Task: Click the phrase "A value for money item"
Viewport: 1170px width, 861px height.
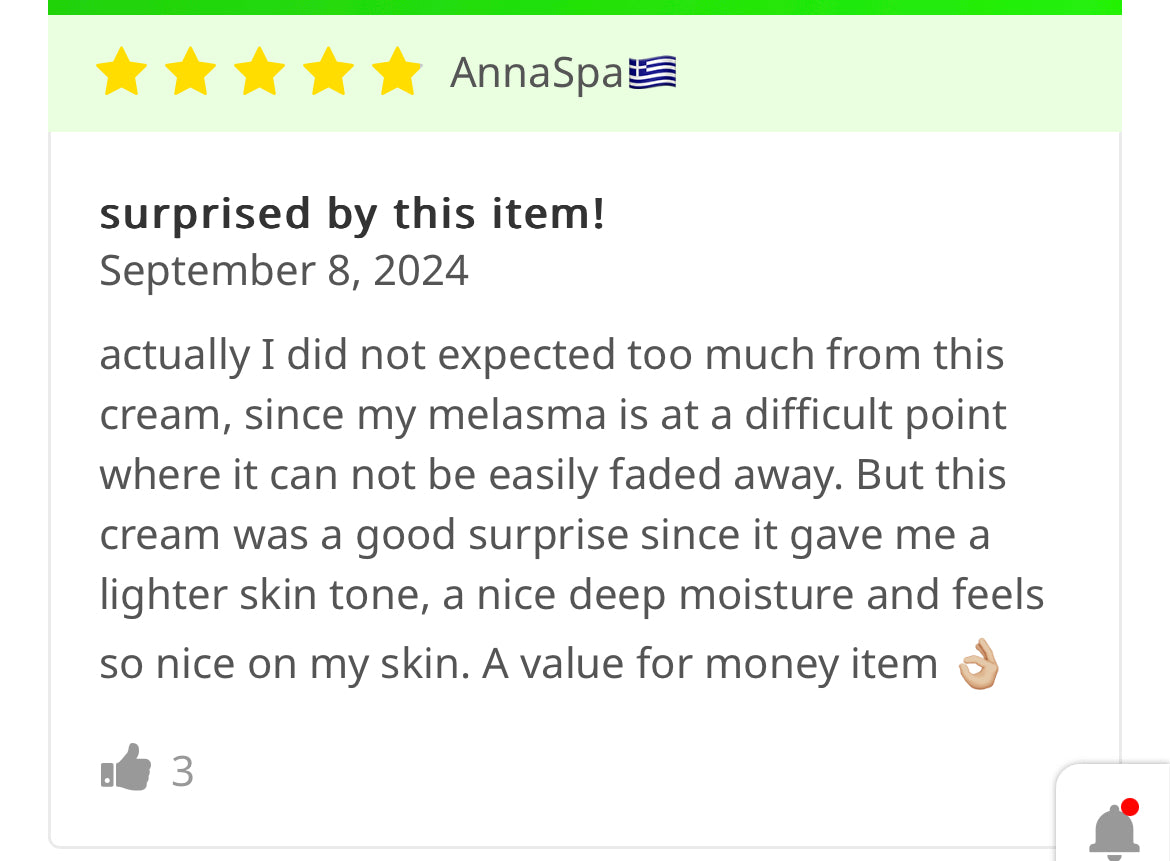Action: click(710, 664)
